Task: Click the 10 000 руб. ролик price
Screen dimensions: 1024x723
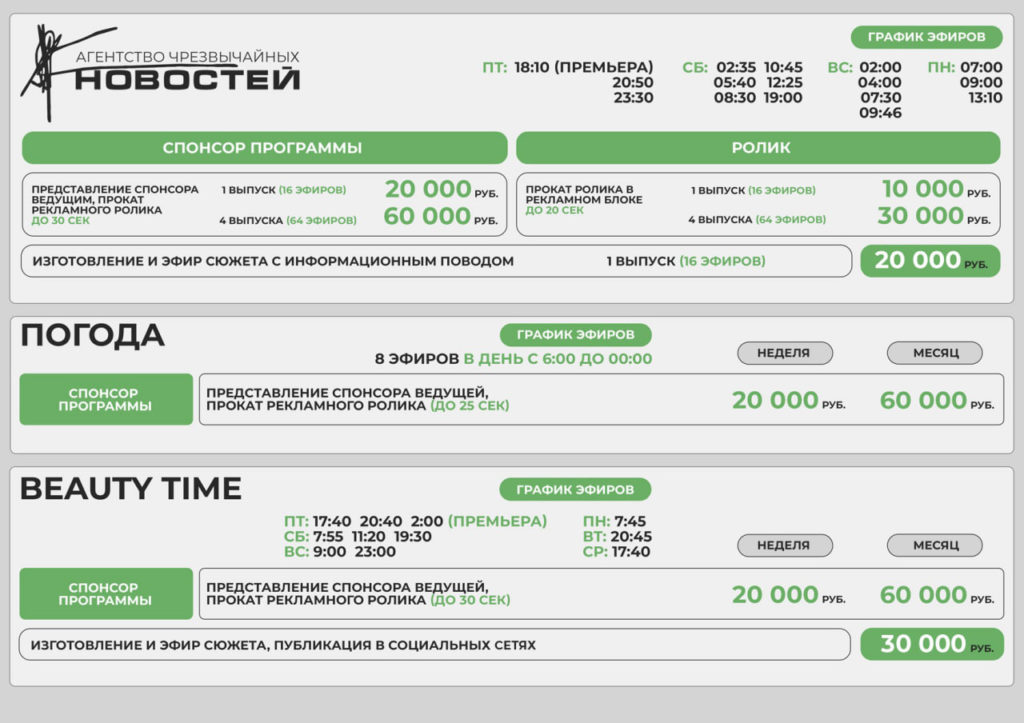Action: [935, 189]
